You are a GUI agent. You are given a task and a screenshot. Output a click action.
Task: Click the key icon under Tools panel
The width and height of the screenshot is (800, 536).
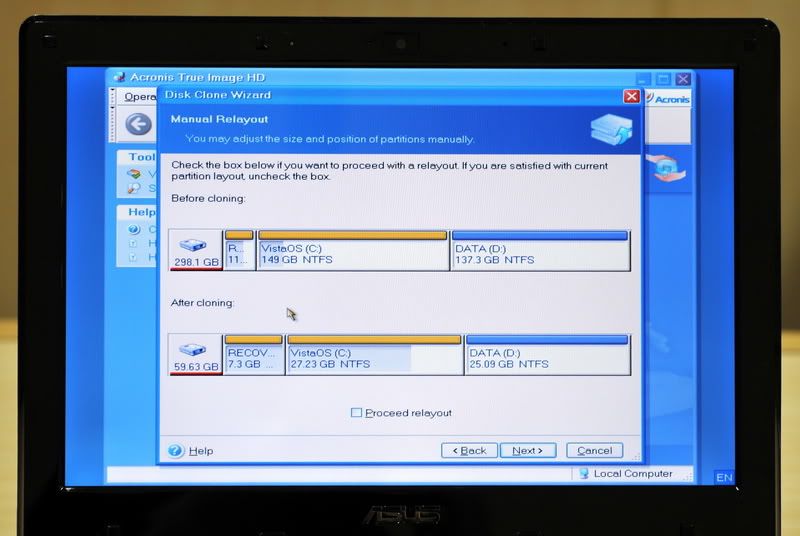(134, 188)
